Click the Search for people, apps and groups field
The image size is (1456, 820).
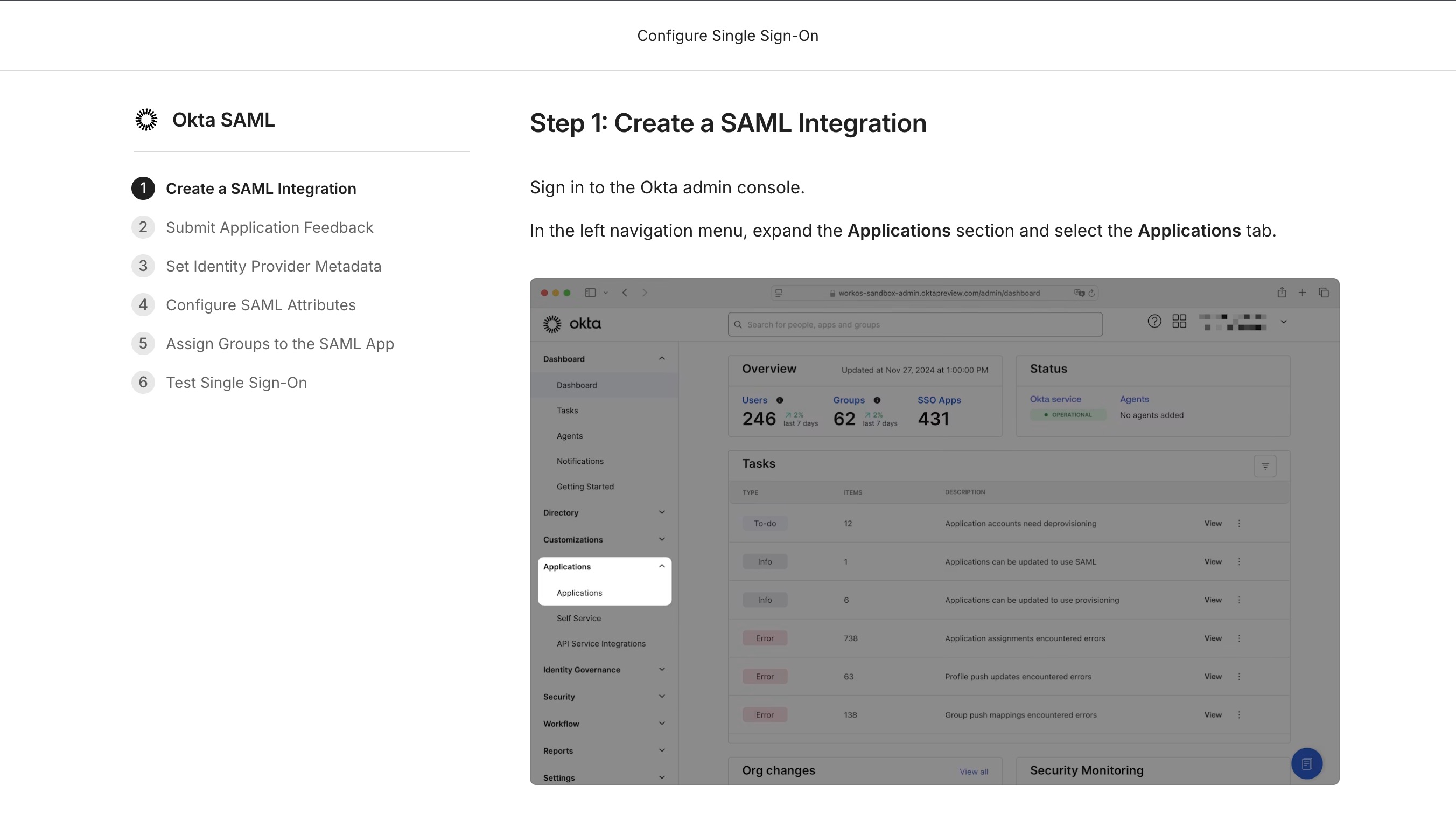point(915,325)
